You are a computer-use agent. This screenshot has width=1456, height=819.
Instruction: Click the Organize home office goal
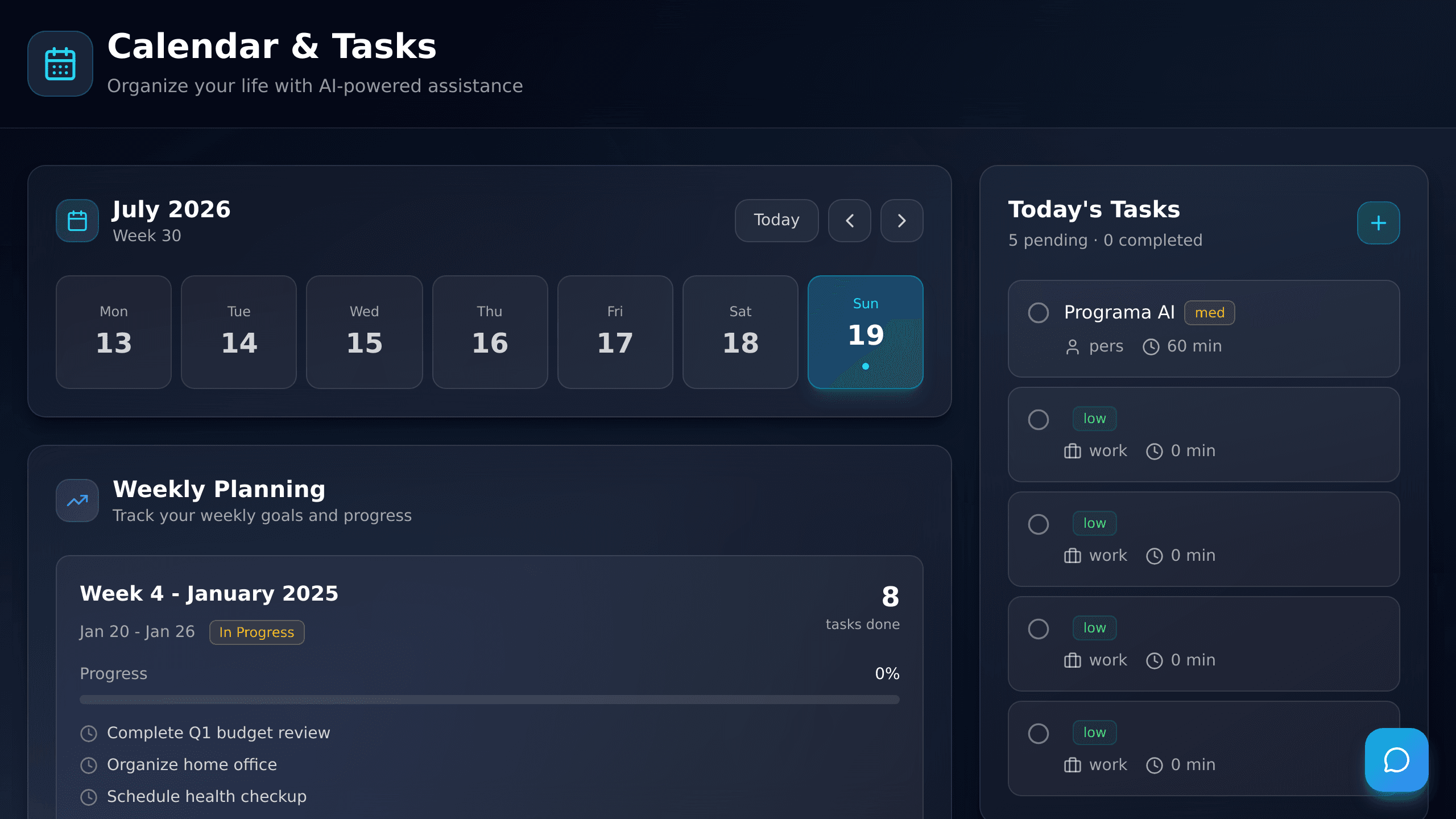pos(192,765)
